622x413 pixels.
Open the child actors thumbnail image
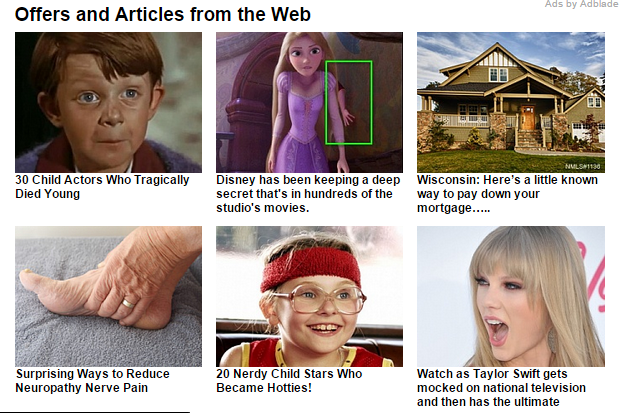(108, 102)
